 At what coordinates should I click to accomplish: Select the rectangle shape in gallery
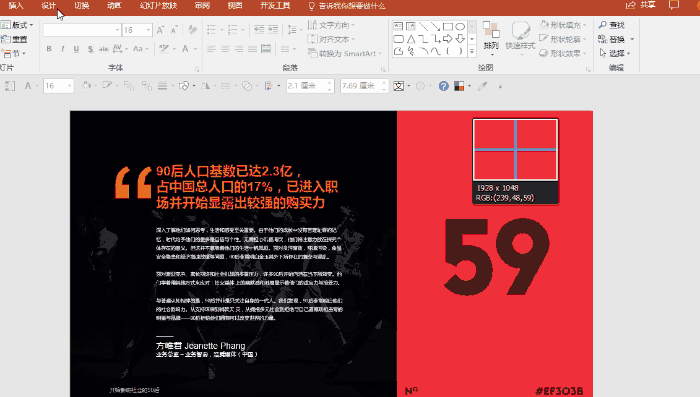click(448, 26)
